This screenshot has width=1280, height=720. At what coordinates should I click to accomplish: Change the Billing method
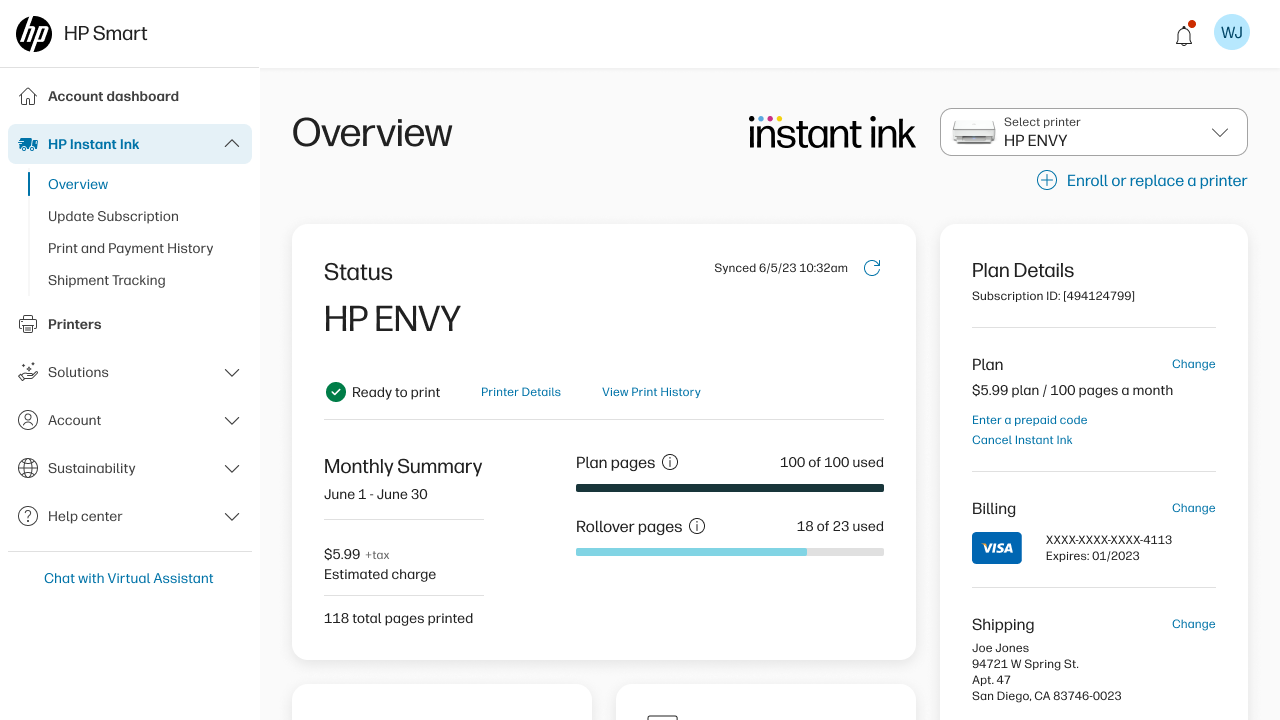[x=1194, y=508]
